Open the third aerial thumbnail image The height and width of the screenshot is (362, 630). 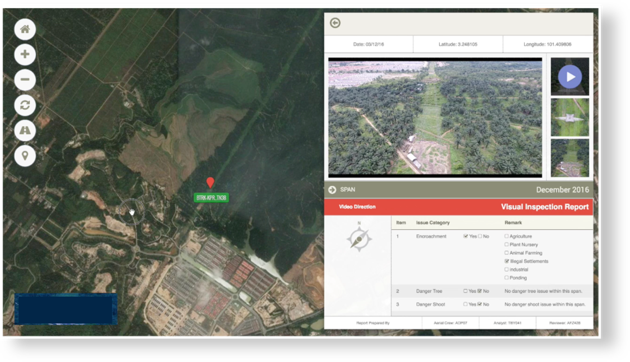coord(570,158)
